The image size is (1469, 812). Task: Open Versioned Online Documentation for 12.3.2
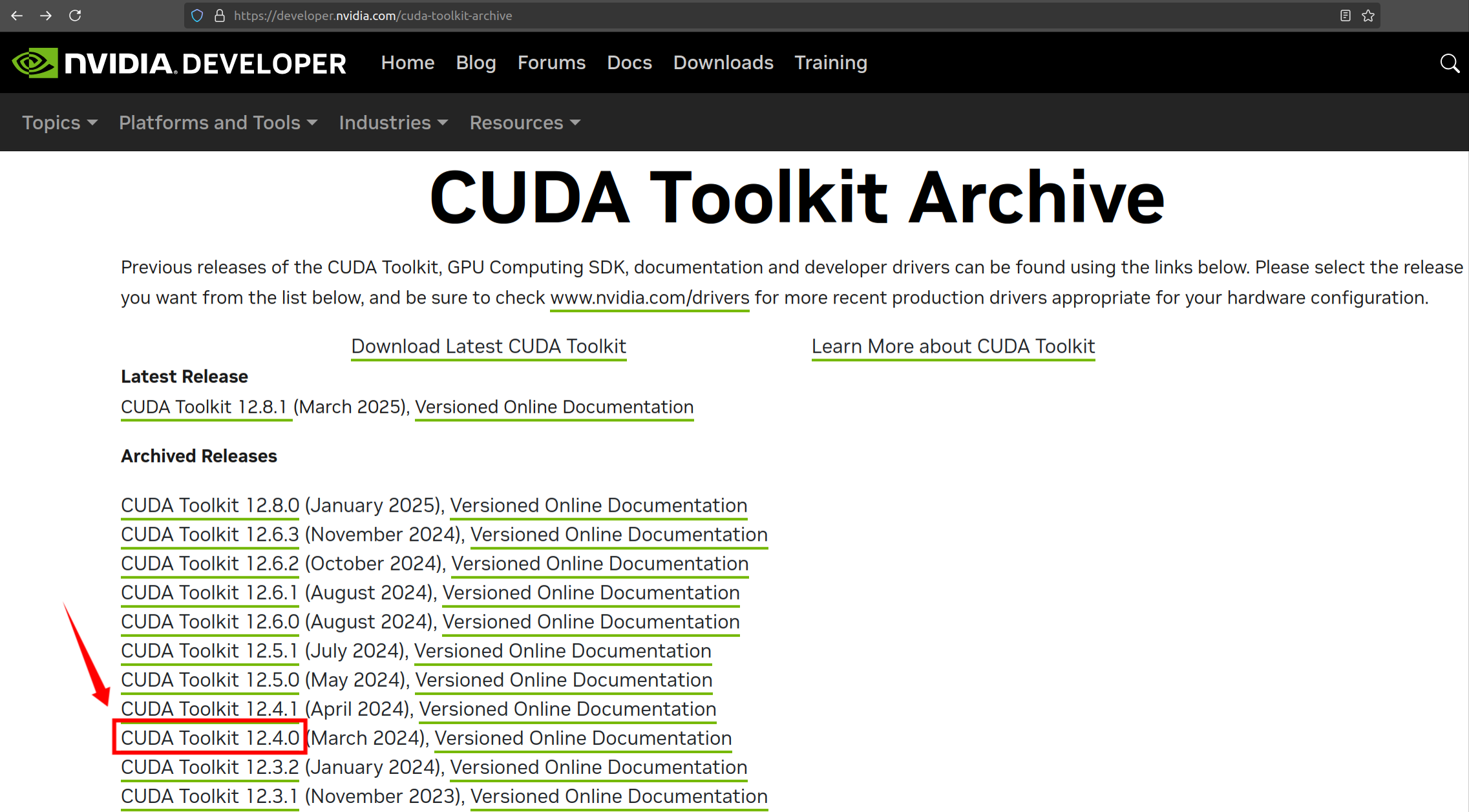(x=598, y=767)
